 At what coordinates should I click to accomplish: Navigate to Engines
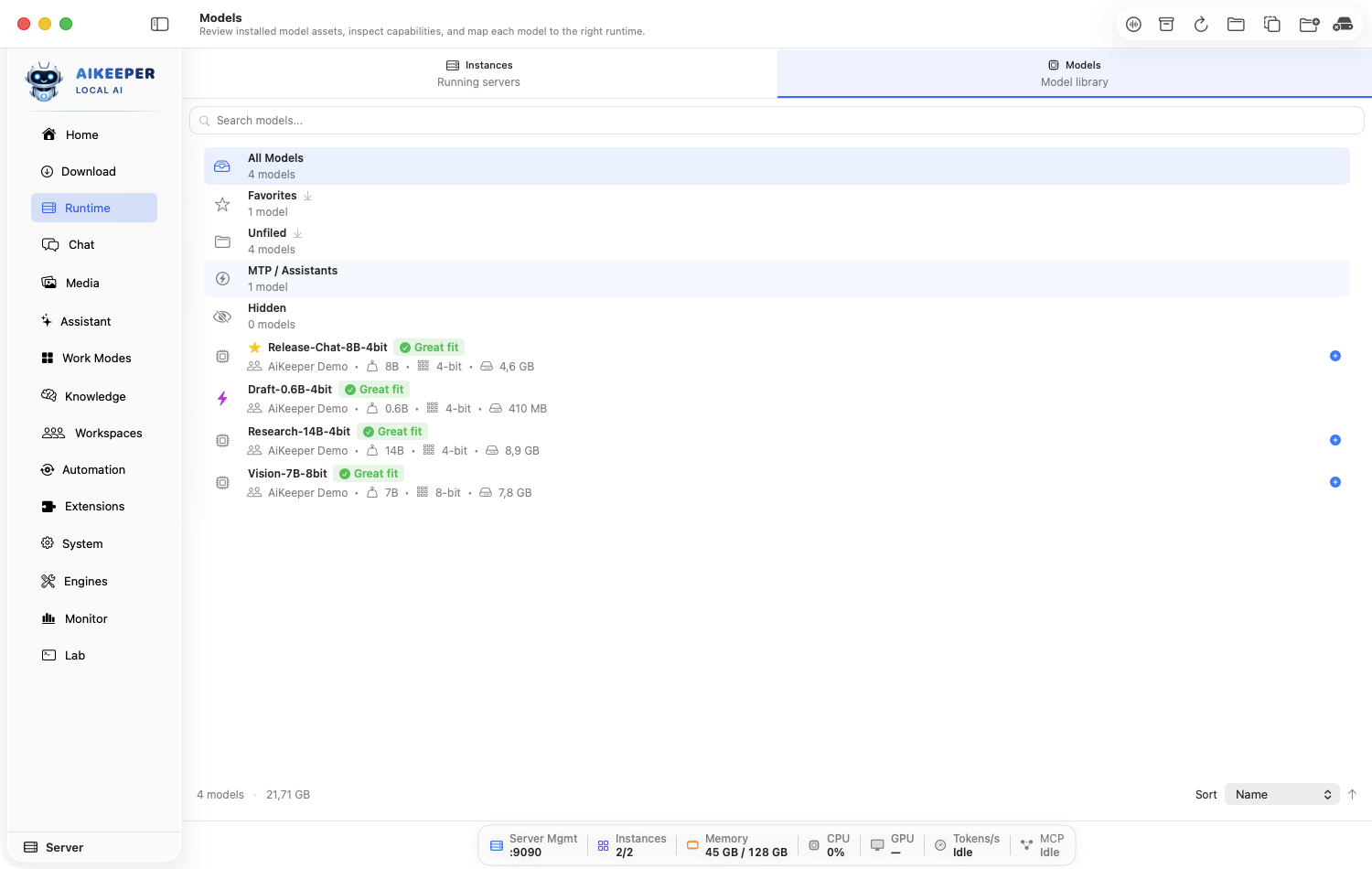[94, 581]
